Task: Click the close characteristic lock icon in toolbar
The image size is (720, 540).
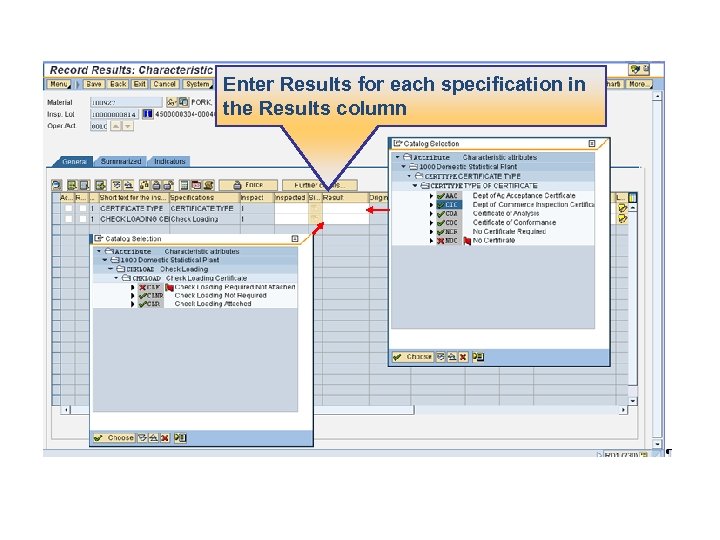Action: (x=157, y=185)
